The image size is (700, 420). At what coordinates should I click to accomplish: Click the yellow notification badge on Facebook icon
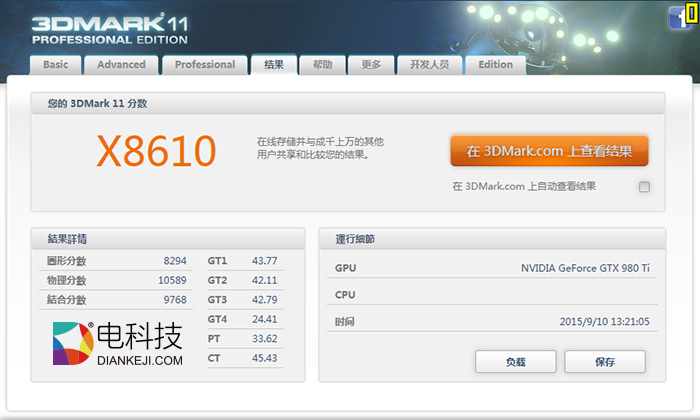tap(691, 15)
